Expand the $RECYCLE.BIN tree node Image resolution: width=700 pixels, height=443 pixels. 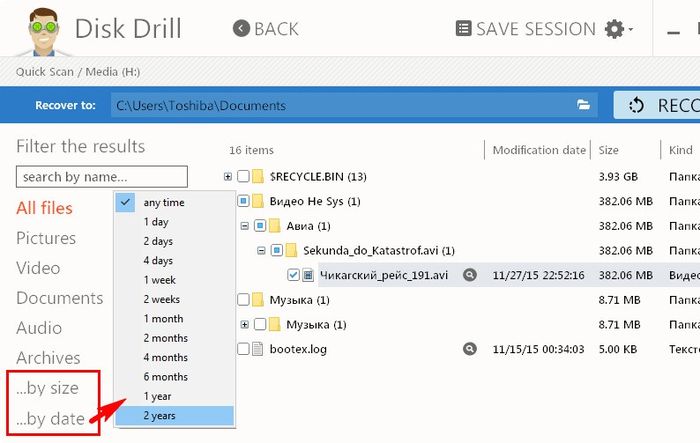pyautogui.click(x=228, y=176)
